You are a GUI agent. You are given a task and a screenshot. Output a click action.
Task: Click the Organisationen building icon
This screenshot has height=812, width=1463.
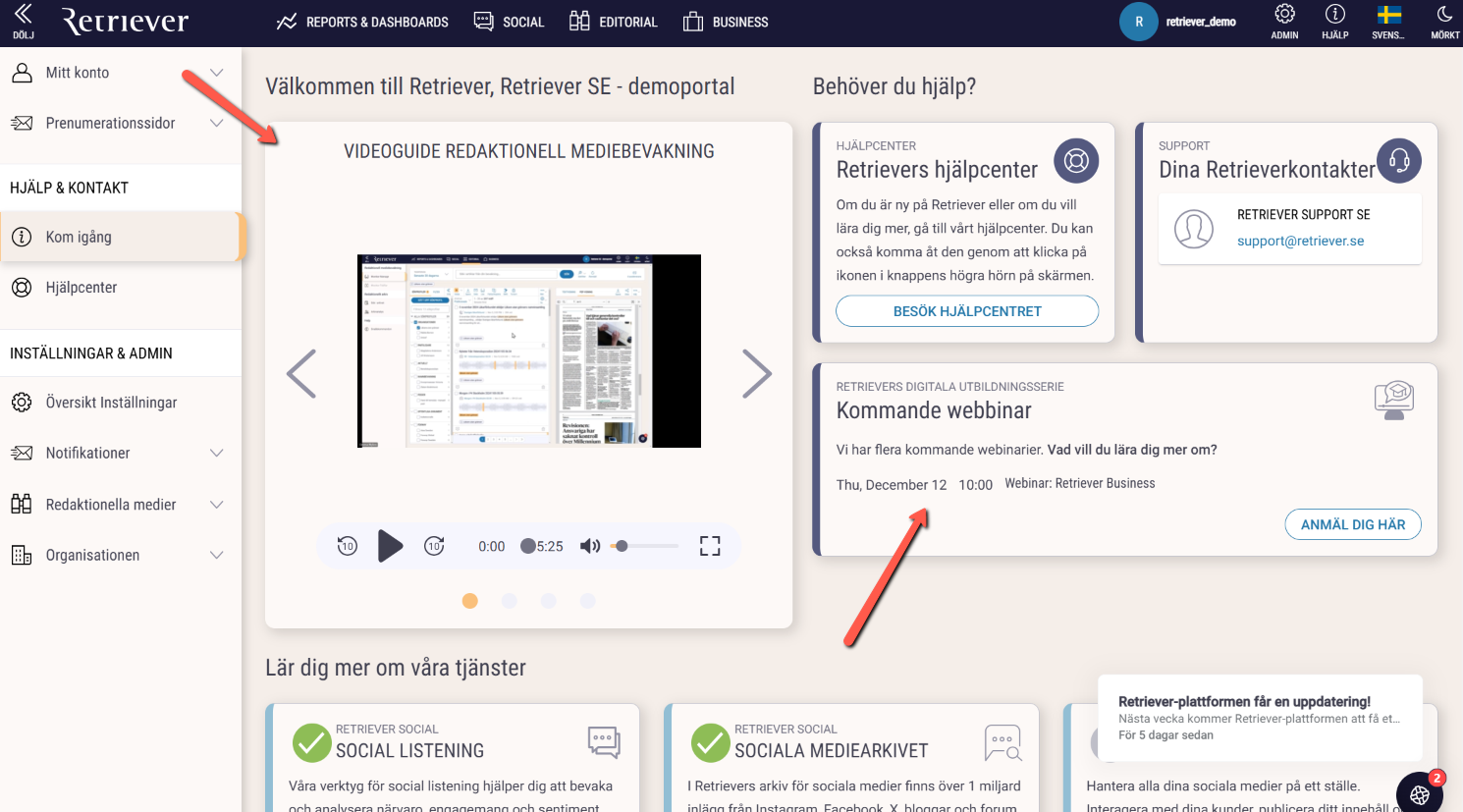click(x=22, y=555)
